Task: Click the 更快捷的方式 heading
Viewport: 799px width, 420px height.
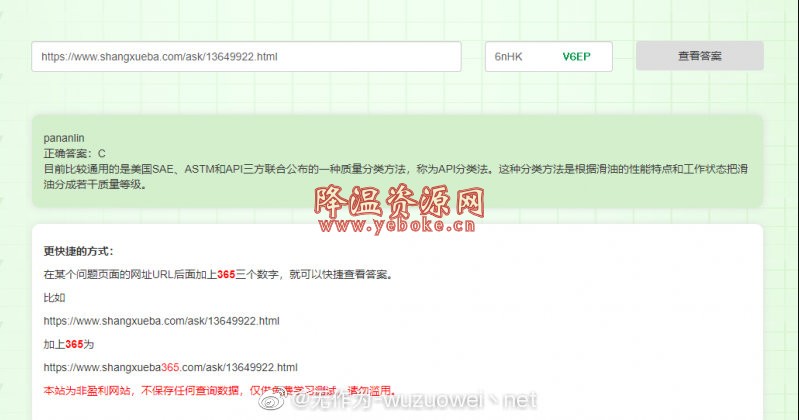Action: (x=78, y=251)
